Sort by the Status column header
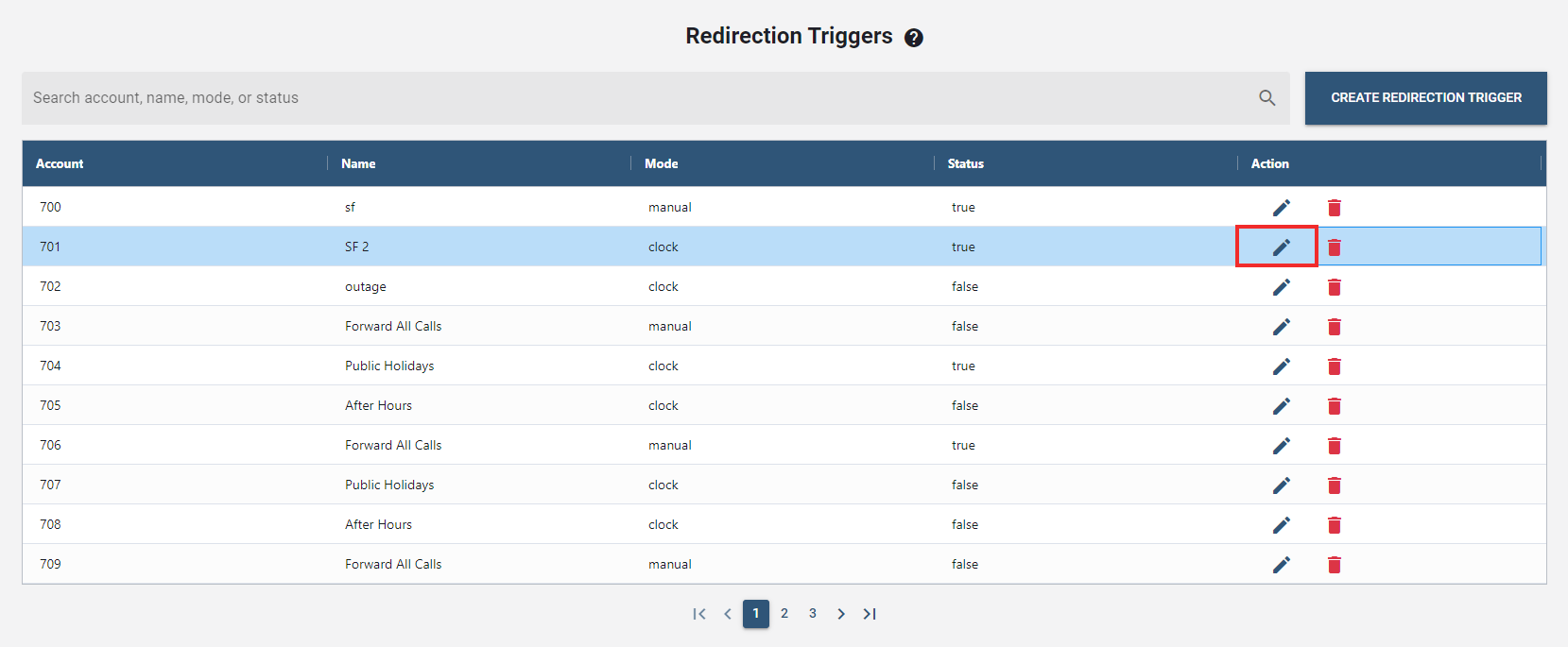This screenshot has height=647, width=1568. pos(965,163)
